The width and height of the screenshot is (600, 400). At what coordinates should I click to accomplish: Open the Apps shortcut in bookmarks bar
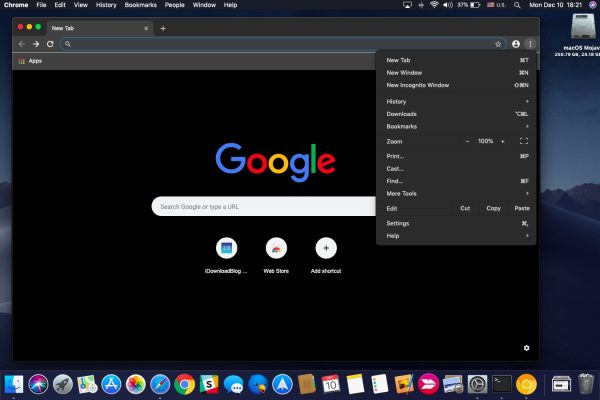point(30,61)
